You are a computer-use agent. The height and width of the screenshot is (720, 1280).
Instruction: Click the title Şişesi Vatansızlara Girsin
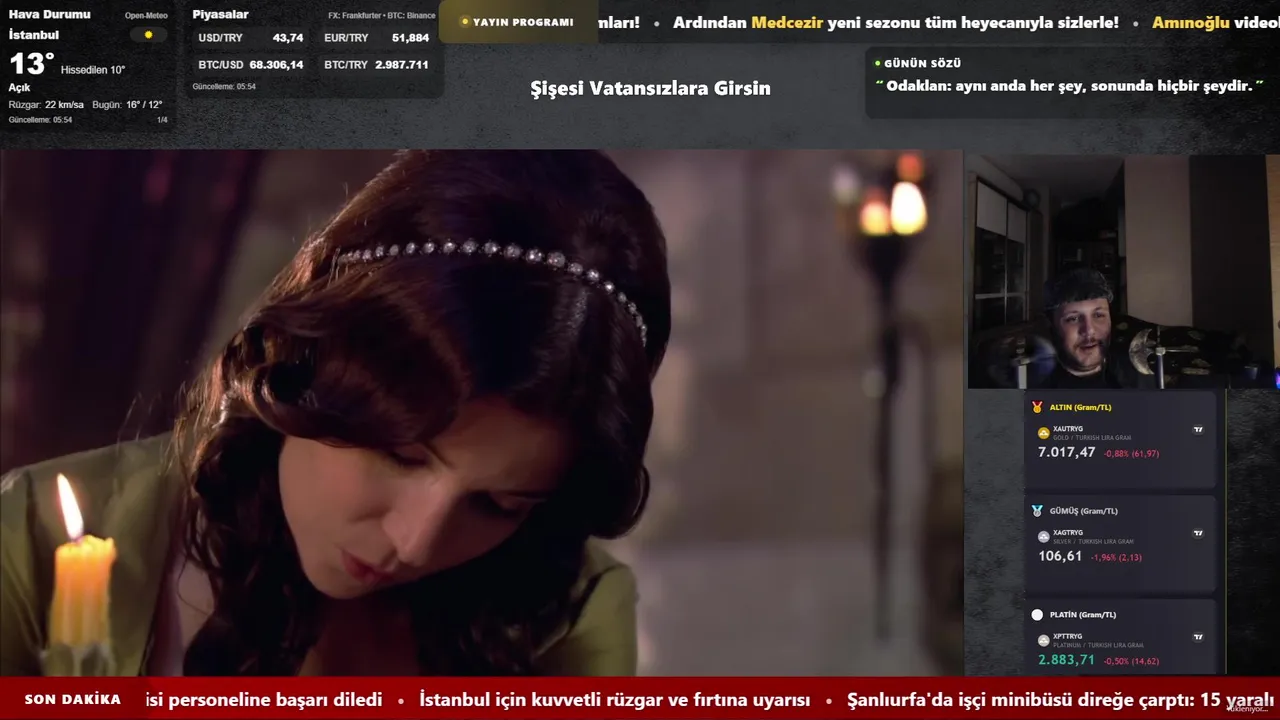pos(650,88)
